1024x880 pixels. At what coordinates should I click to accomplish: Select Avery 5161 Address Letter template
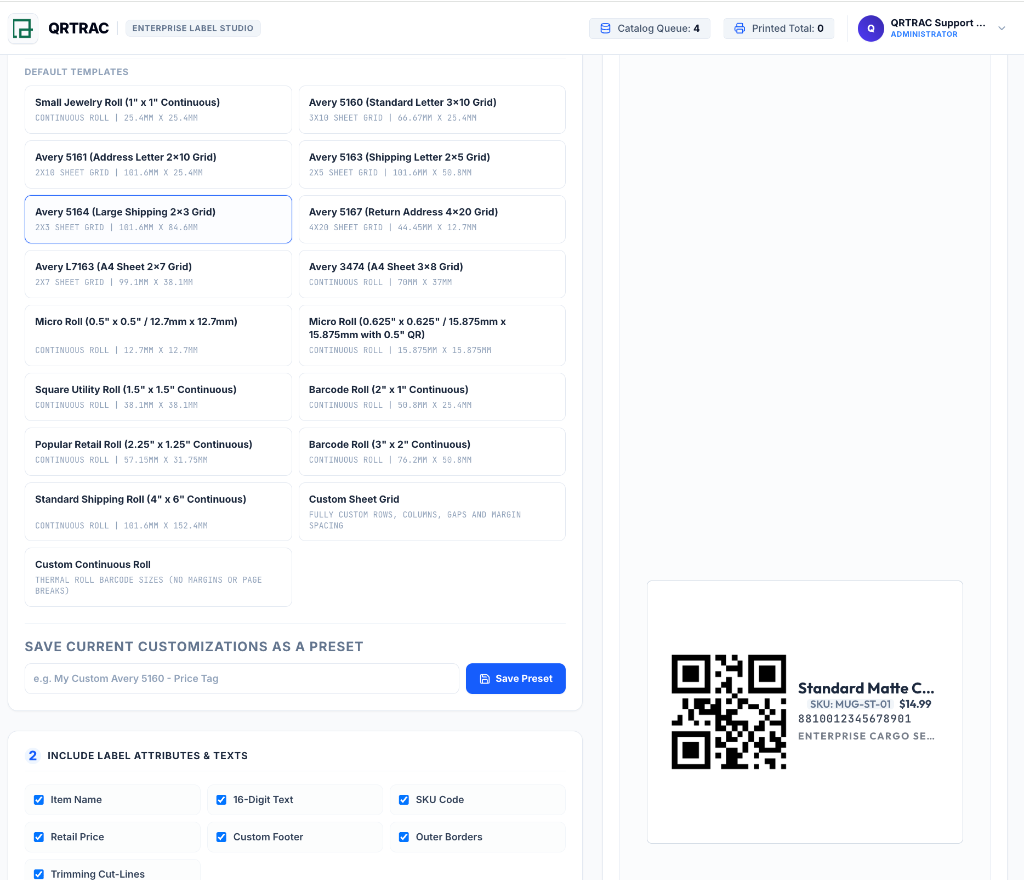click(158, 165)
